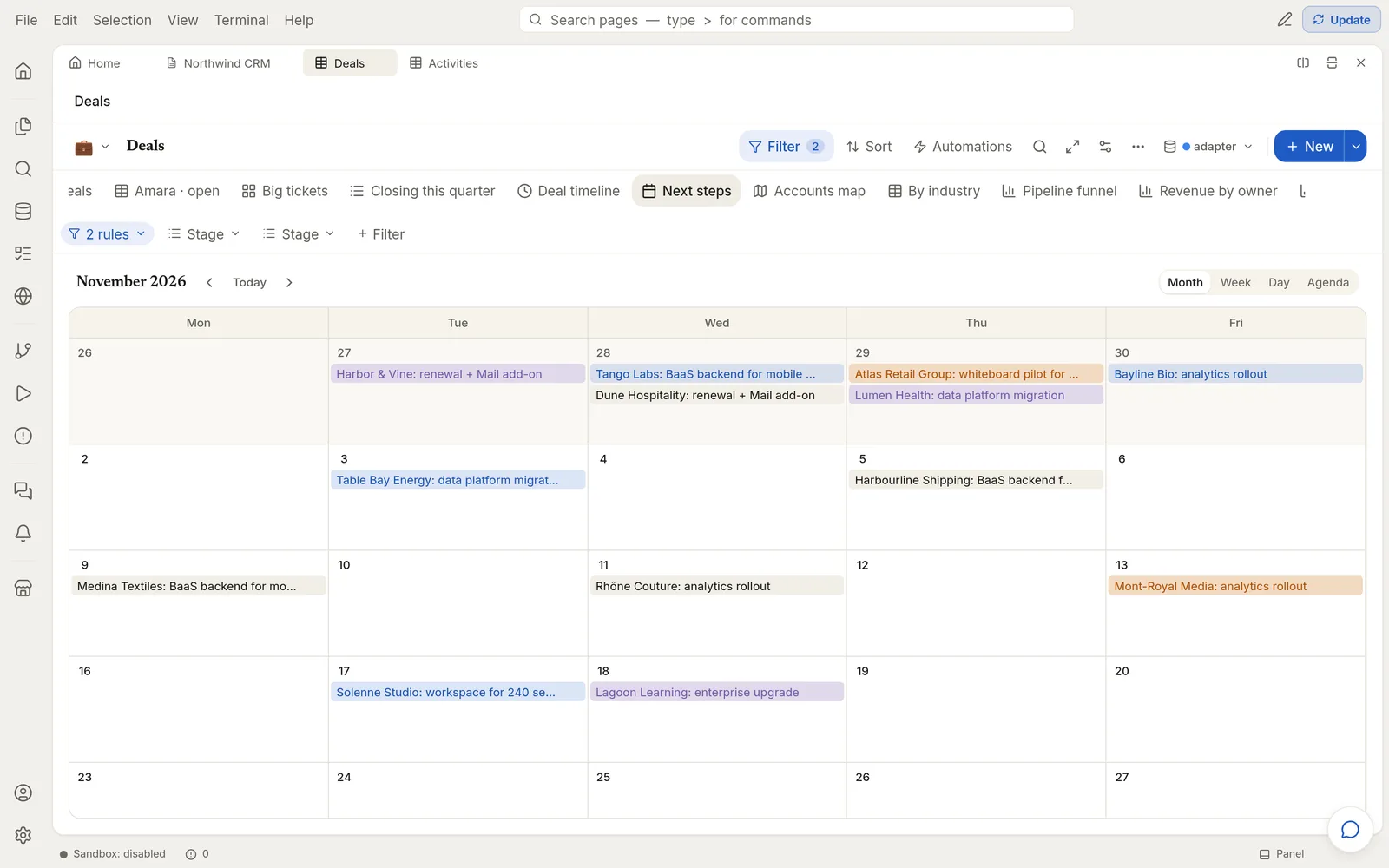
Task: Switch calendar to Agenda view
Action: [1327, 282]
